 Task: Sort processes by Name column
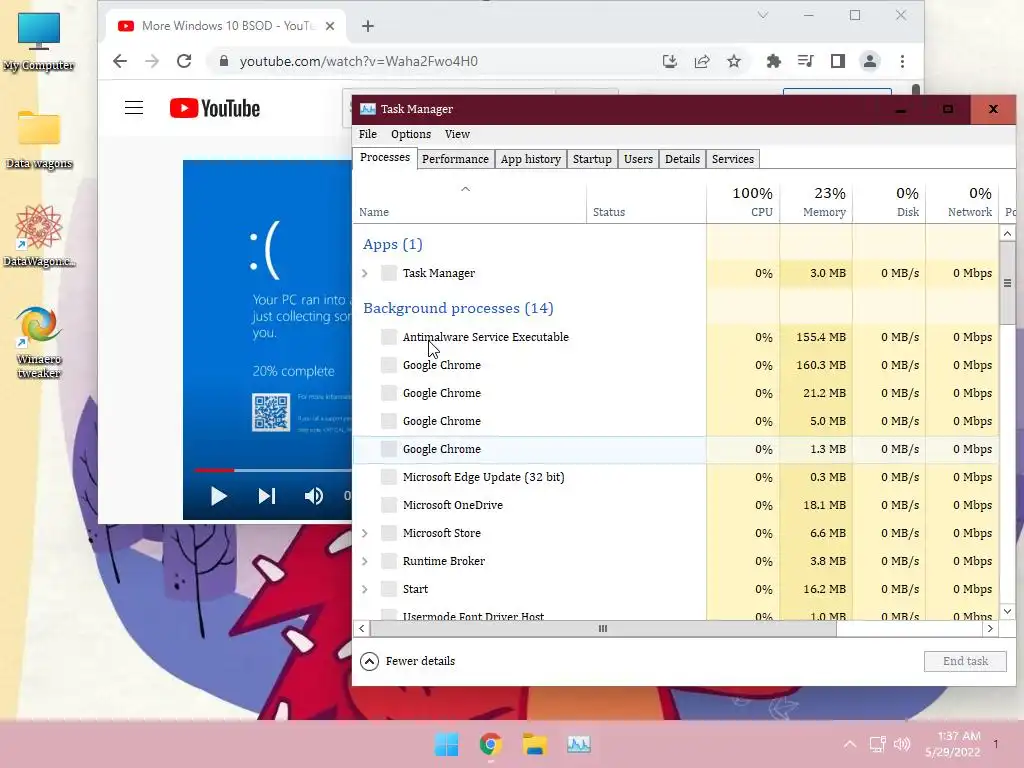coord(469,204)
